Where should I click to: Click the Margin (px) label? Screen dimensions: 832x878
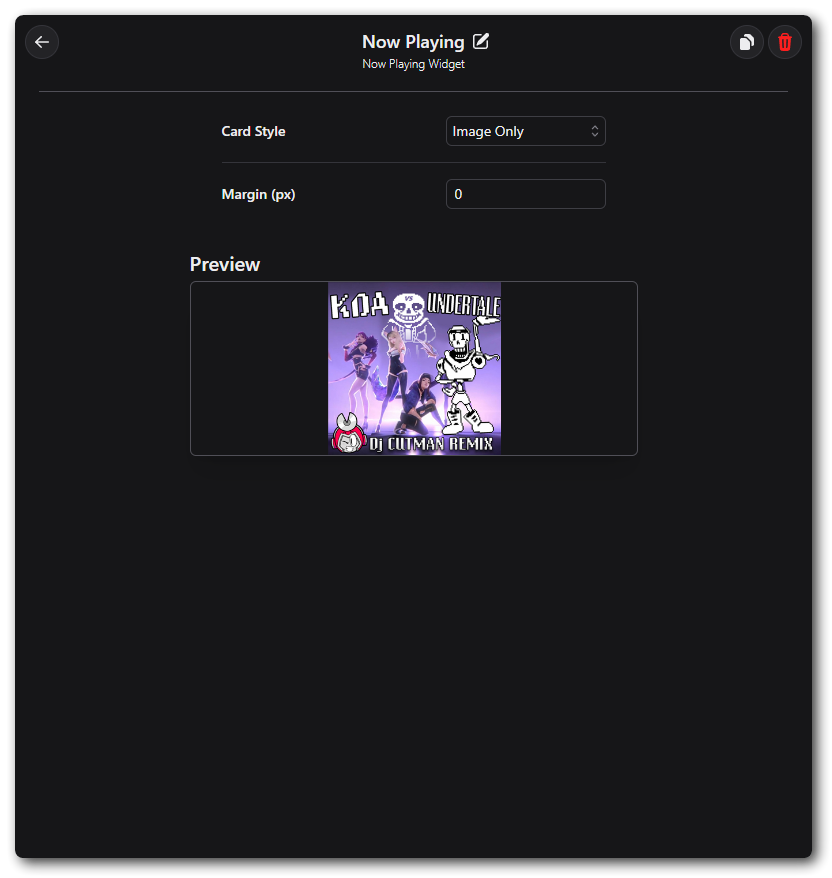[x=258, y=194]
